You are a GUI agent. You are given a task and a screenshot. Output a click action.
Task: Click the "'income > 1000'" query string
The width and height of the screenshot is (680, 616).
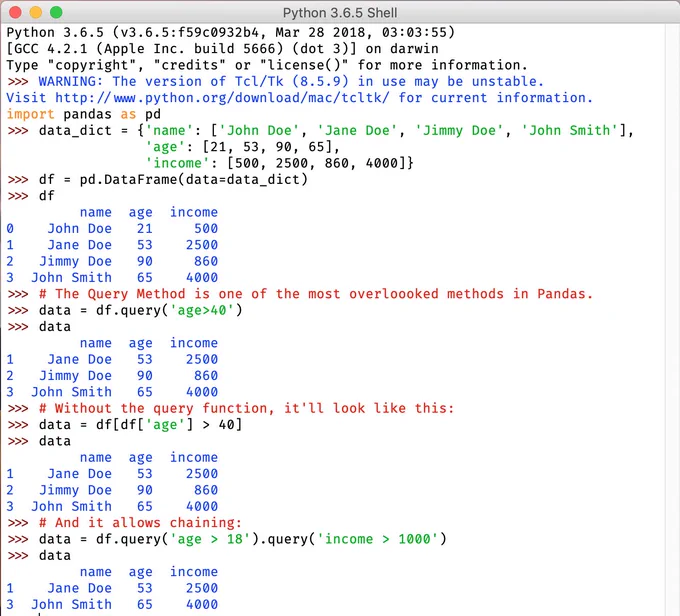[x=377, y=539]
